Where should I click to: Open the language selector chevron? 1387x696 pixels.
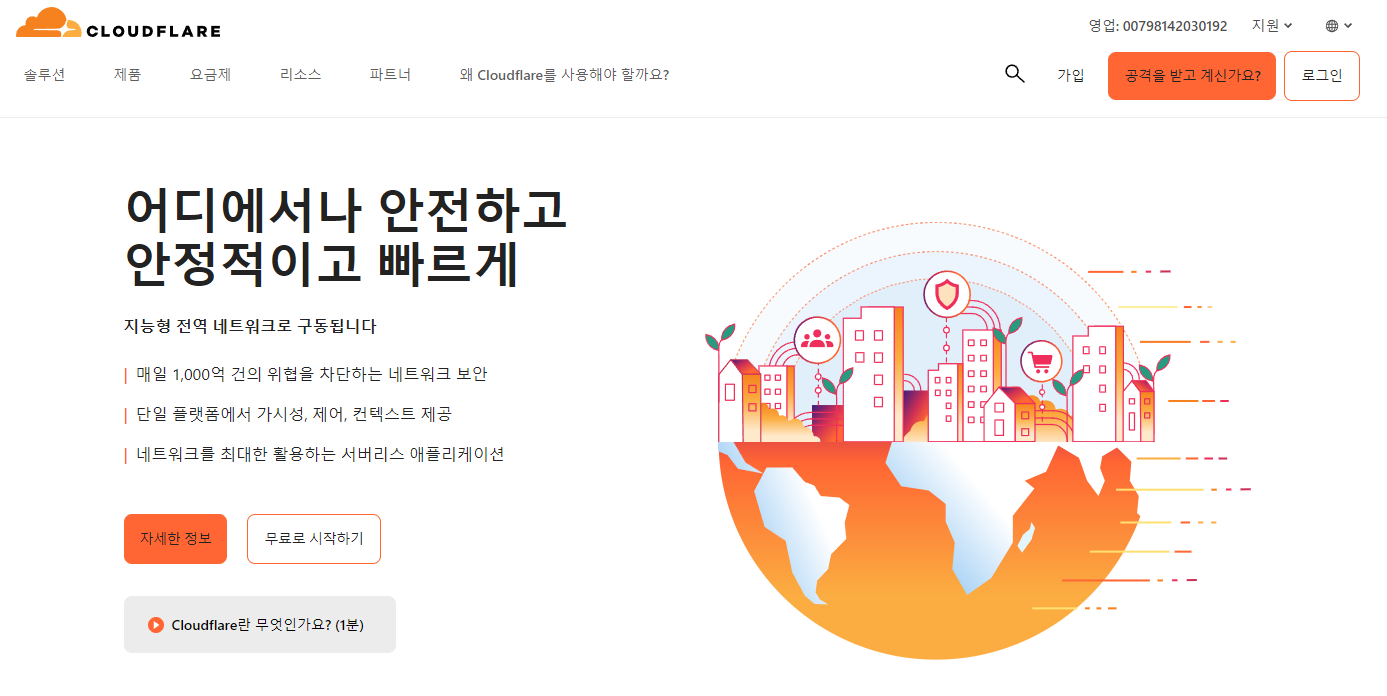[x=1348, y=26]
